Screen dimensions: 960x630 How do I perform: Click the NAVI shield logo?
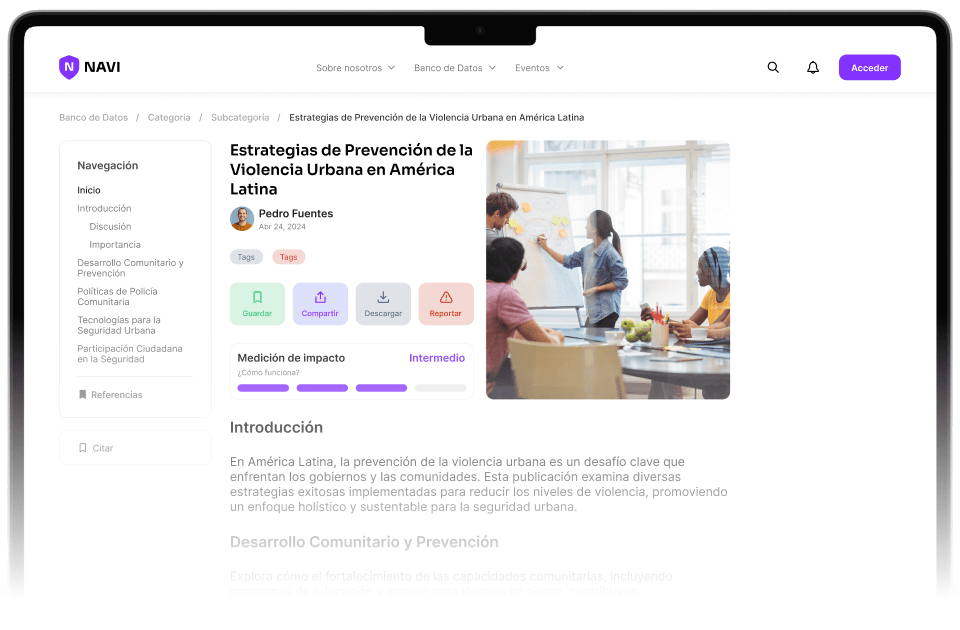[69, 67]
